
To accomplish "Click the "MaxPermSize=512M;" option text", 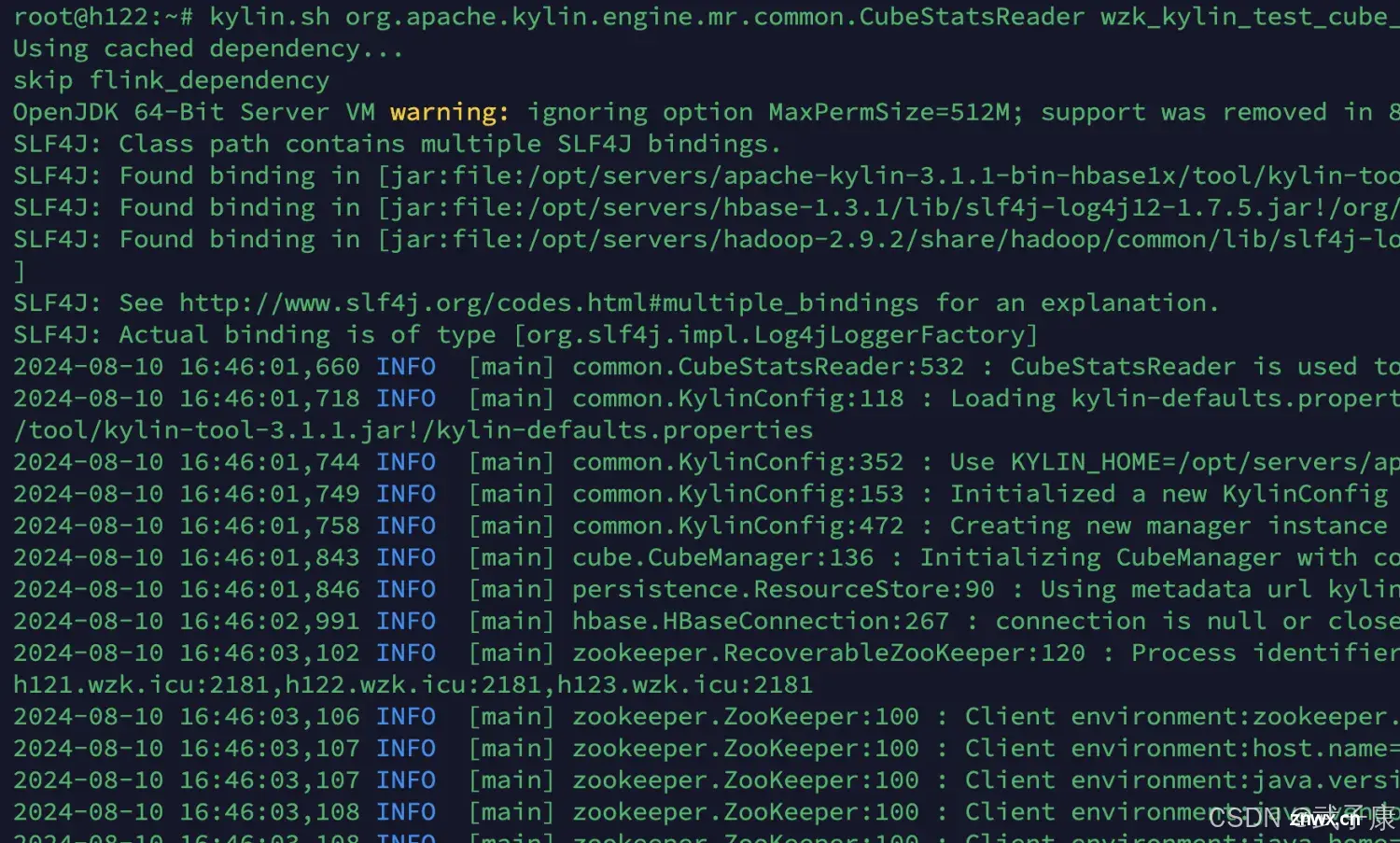I will [896, 112].
